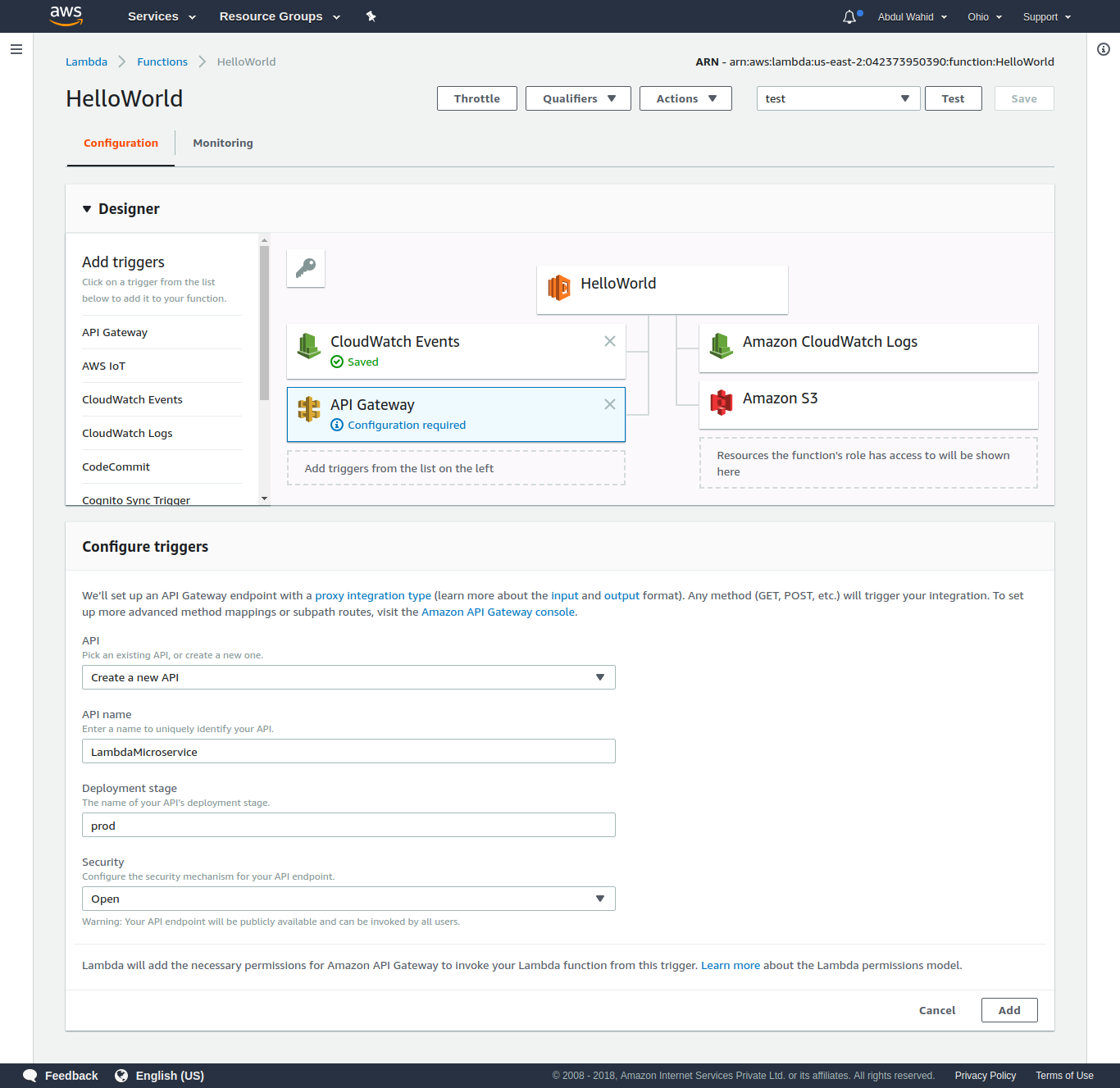Click the Feedback speech bubble icon
Viewport: 1120px width, 1088px height.
tap(30, 1076)
